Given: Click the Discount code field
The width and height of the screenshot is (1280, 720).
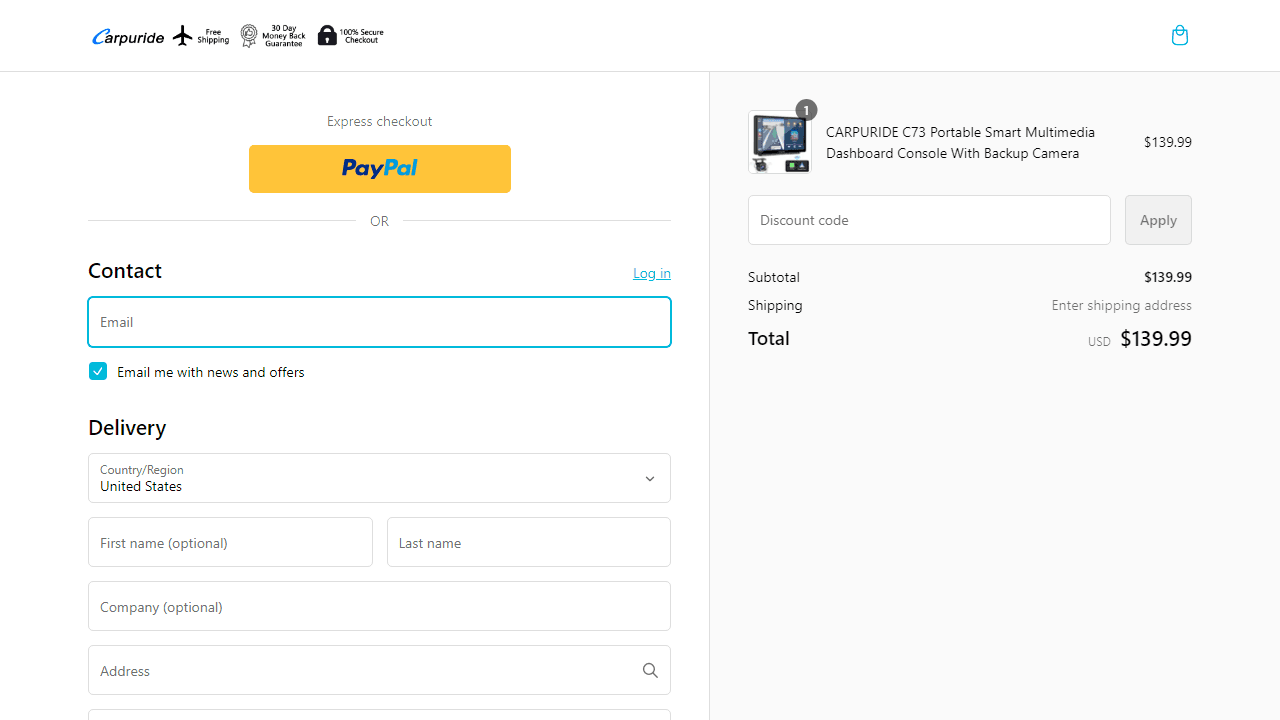Looking at the screenshot, I should click(x=929, y=220).
